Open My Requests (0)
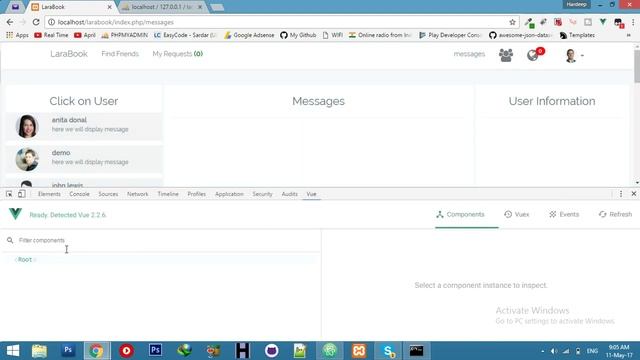The height and width of the screenshot is (360, 640). (x=178, y=54)
